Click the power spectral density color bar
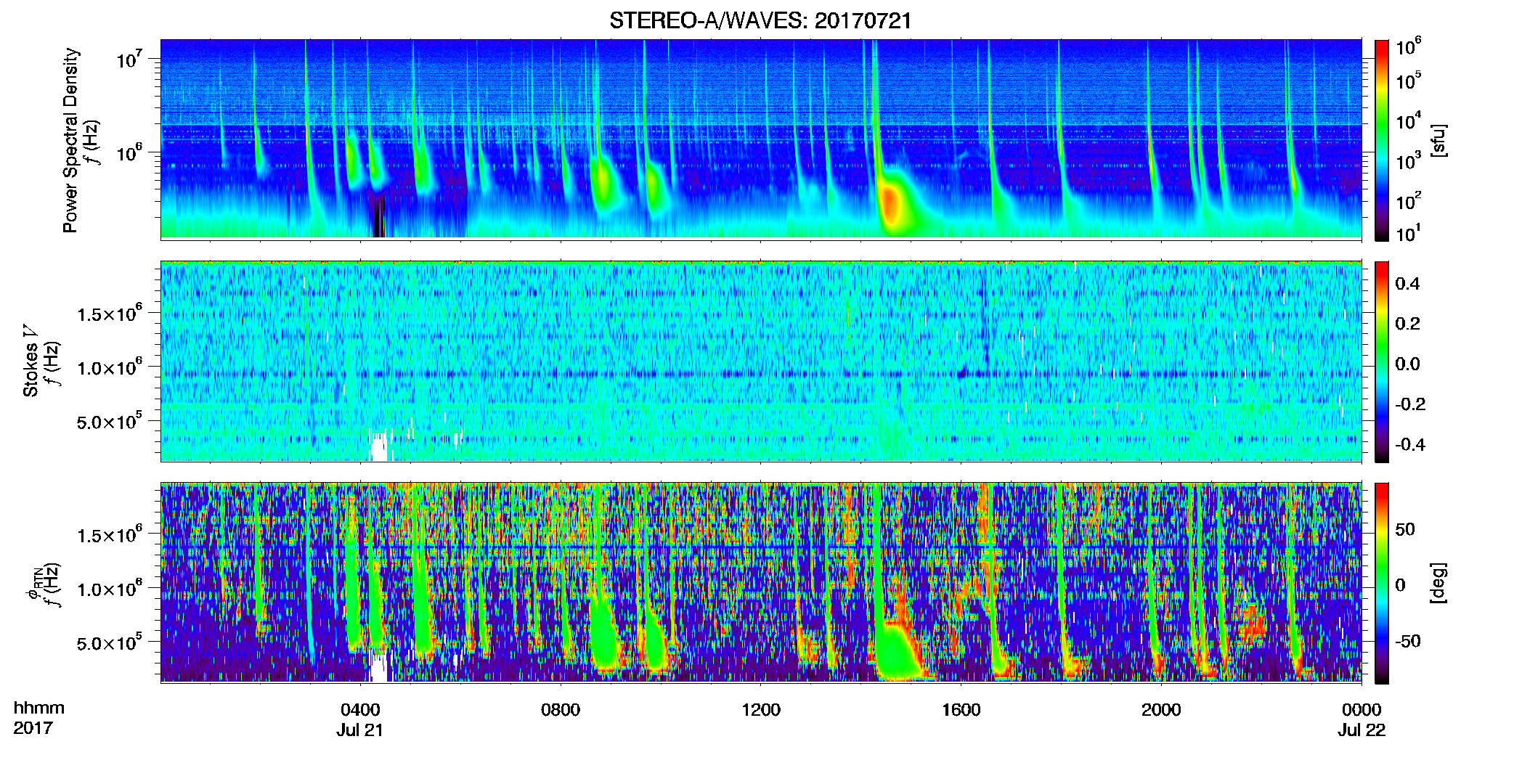Screen dimensions: 1522x784 [1381, 140]
